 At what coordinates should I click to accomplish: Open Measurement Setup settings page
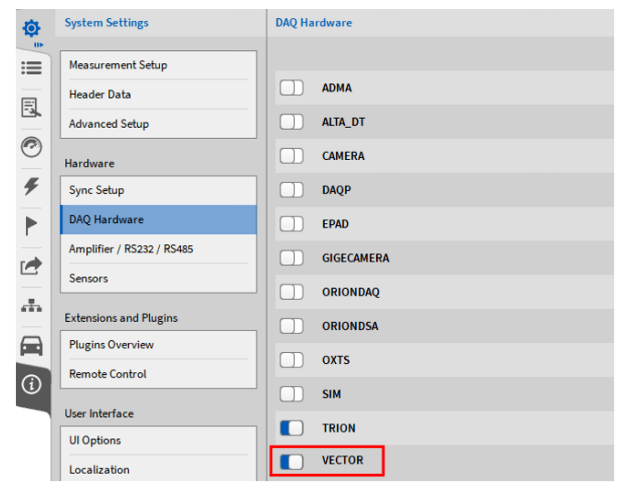[158, 65]
